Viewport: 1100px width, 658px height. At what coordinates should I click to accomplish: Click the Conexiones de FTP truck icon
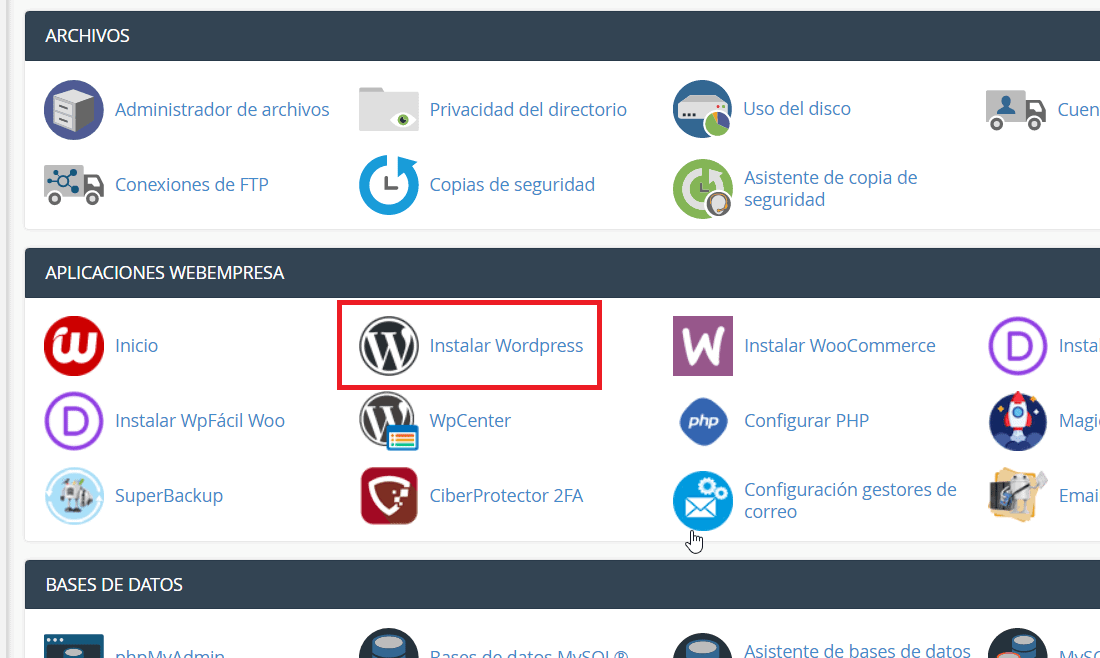(74, 185)
